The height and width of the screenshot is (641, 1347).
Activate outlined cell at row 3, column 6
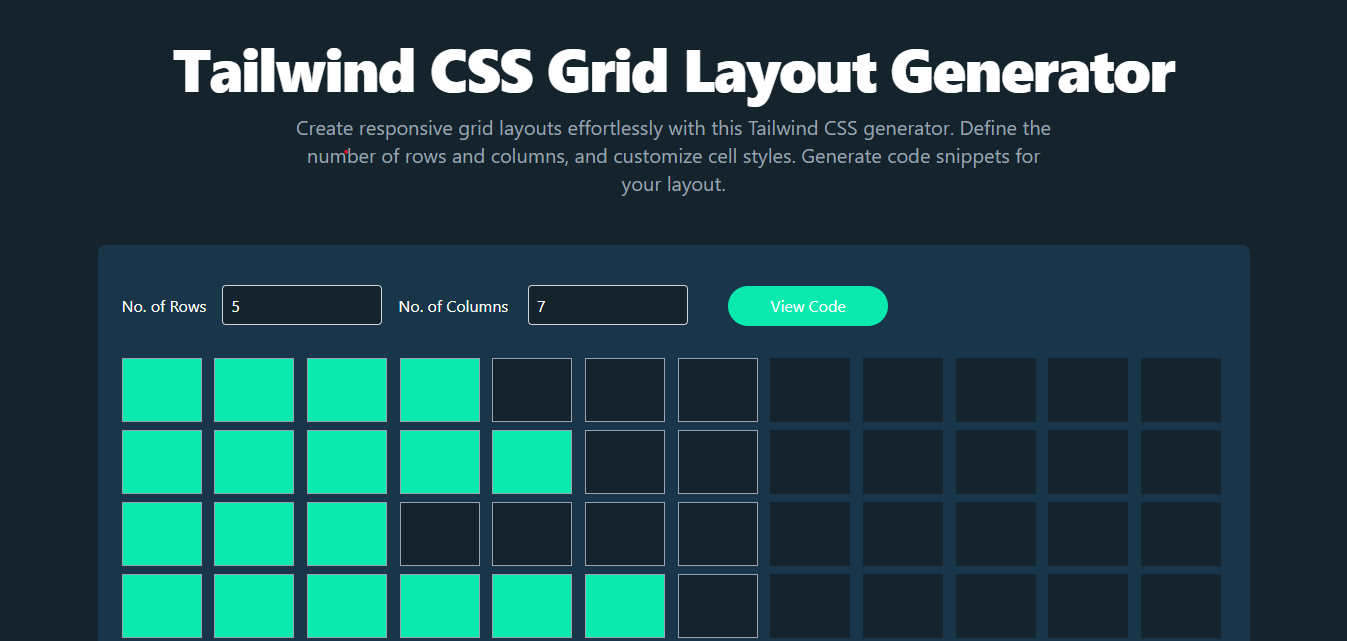coord(625,534)
